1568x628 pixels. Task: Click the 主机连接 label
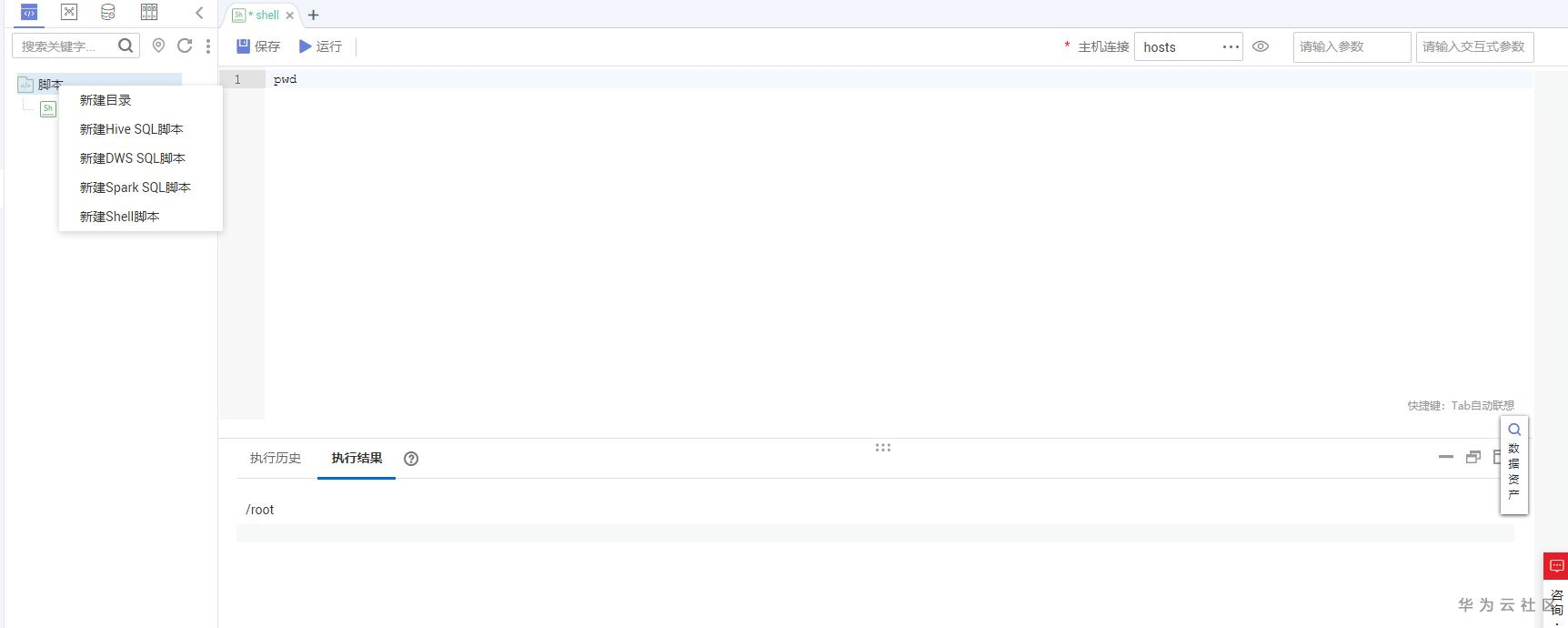click(x=1103, y=46)
